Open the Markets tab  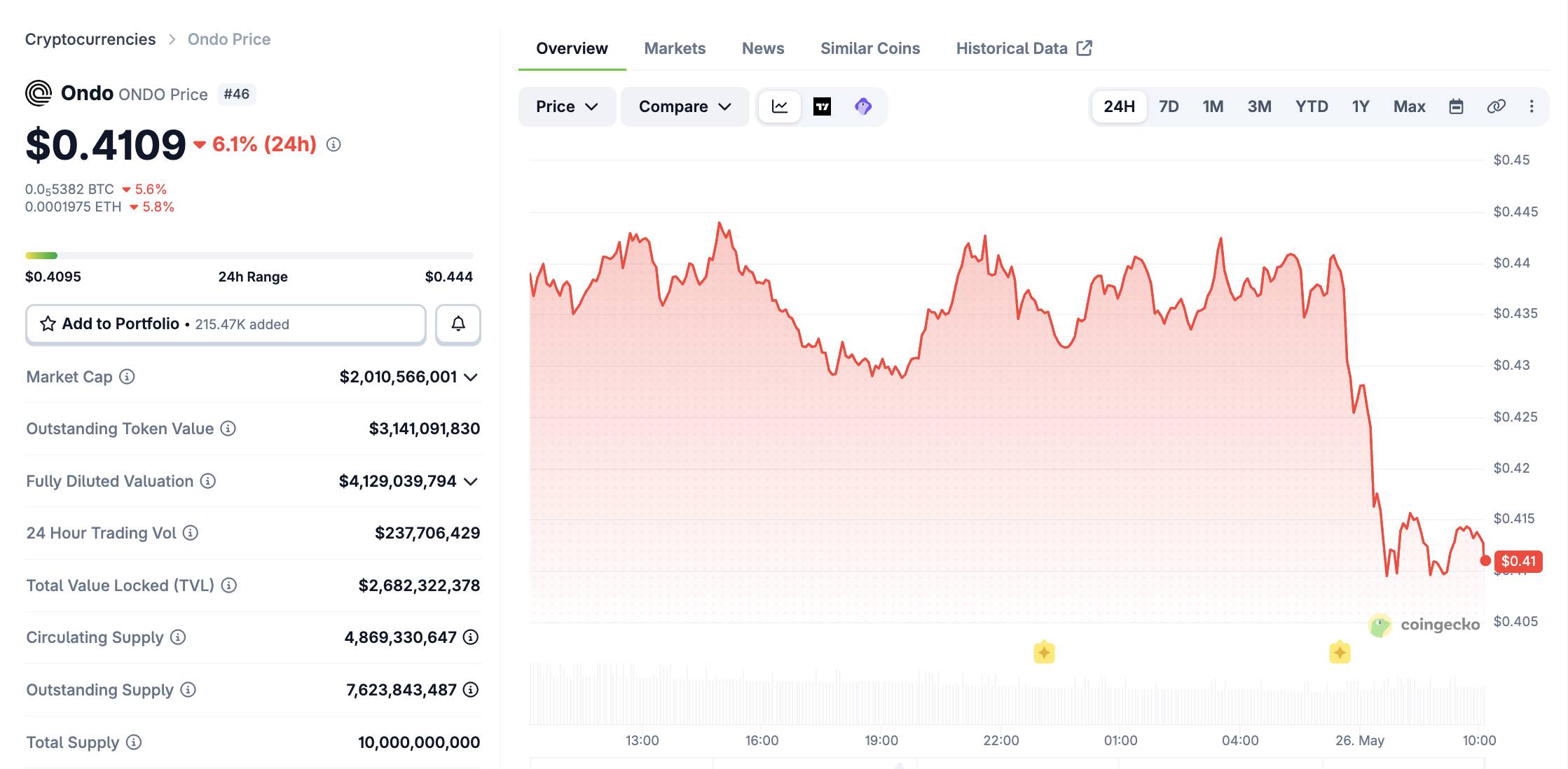pos(675,48)
